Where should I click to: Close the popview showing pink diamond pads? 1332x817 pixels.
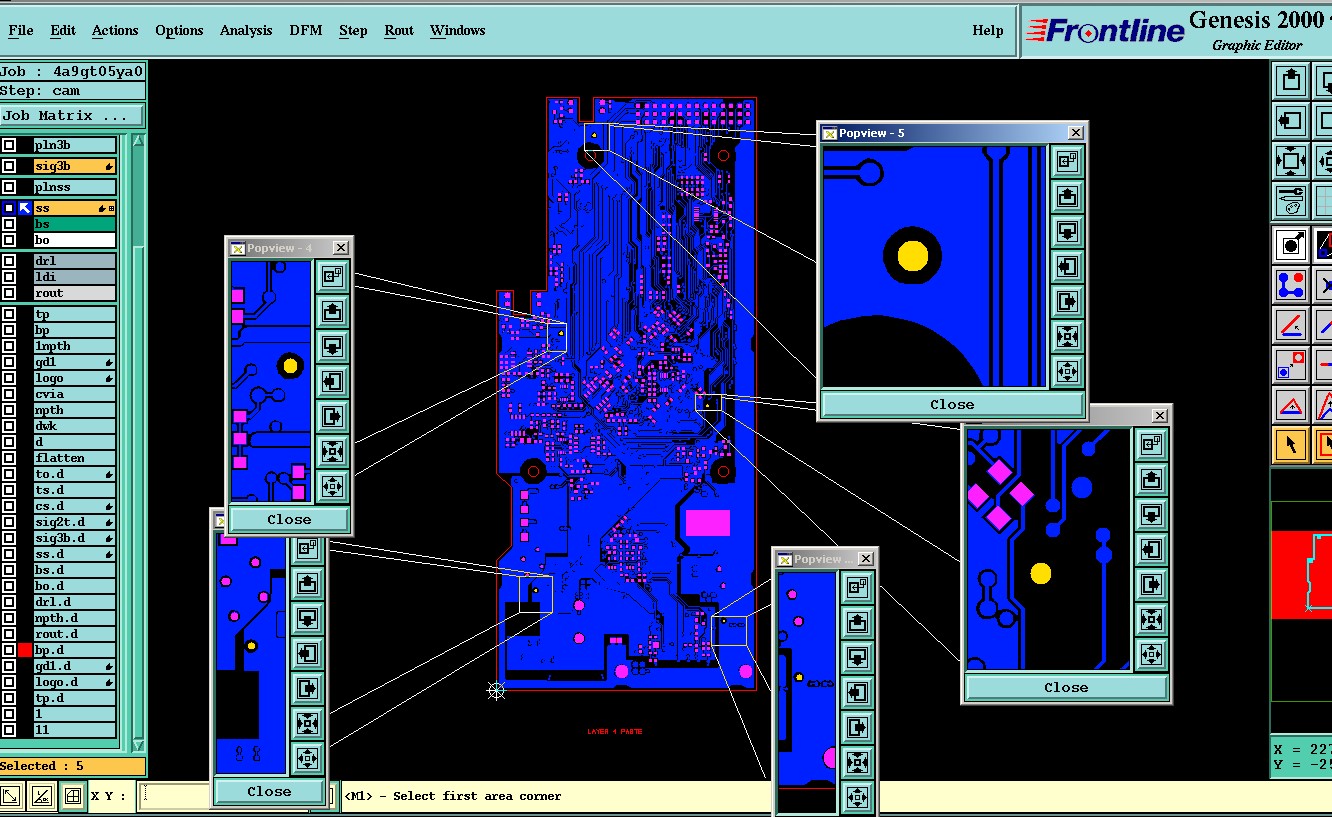coord(1066,687)
